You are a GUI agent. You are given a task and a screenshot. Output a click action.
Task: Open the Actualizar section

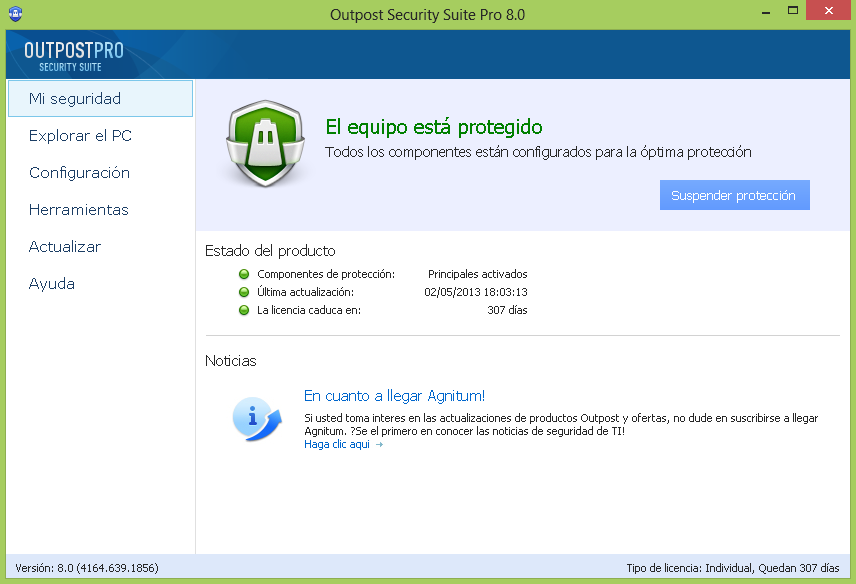click(64, 247)
